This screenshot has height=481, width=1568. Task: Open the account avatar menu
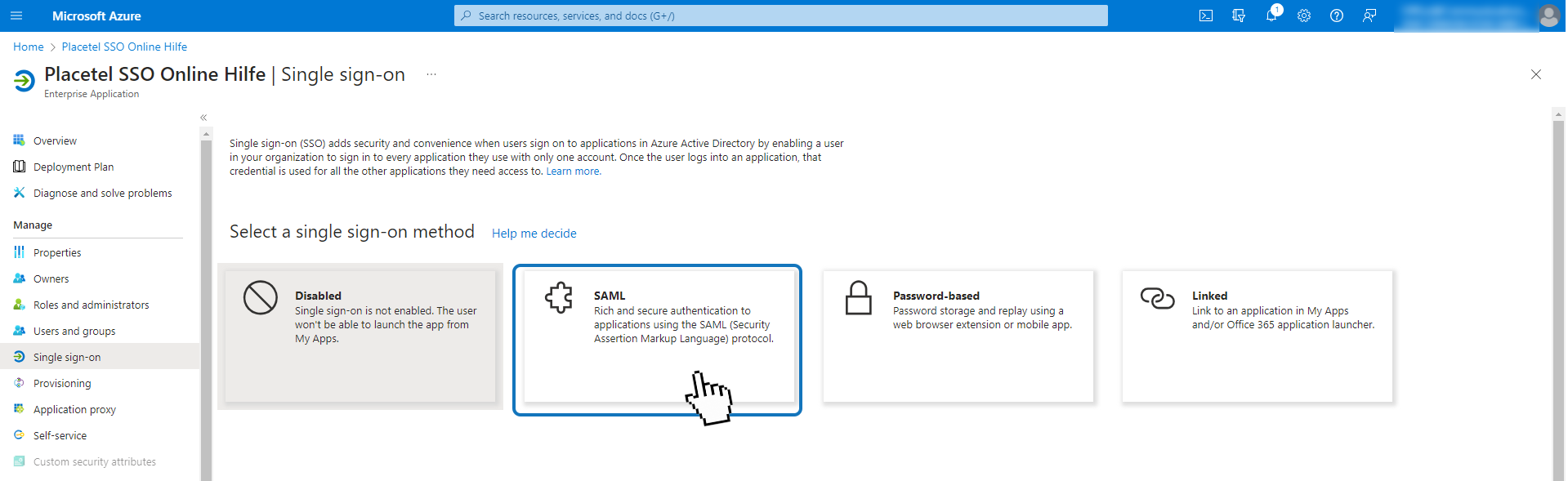[x=1549, y=16]
